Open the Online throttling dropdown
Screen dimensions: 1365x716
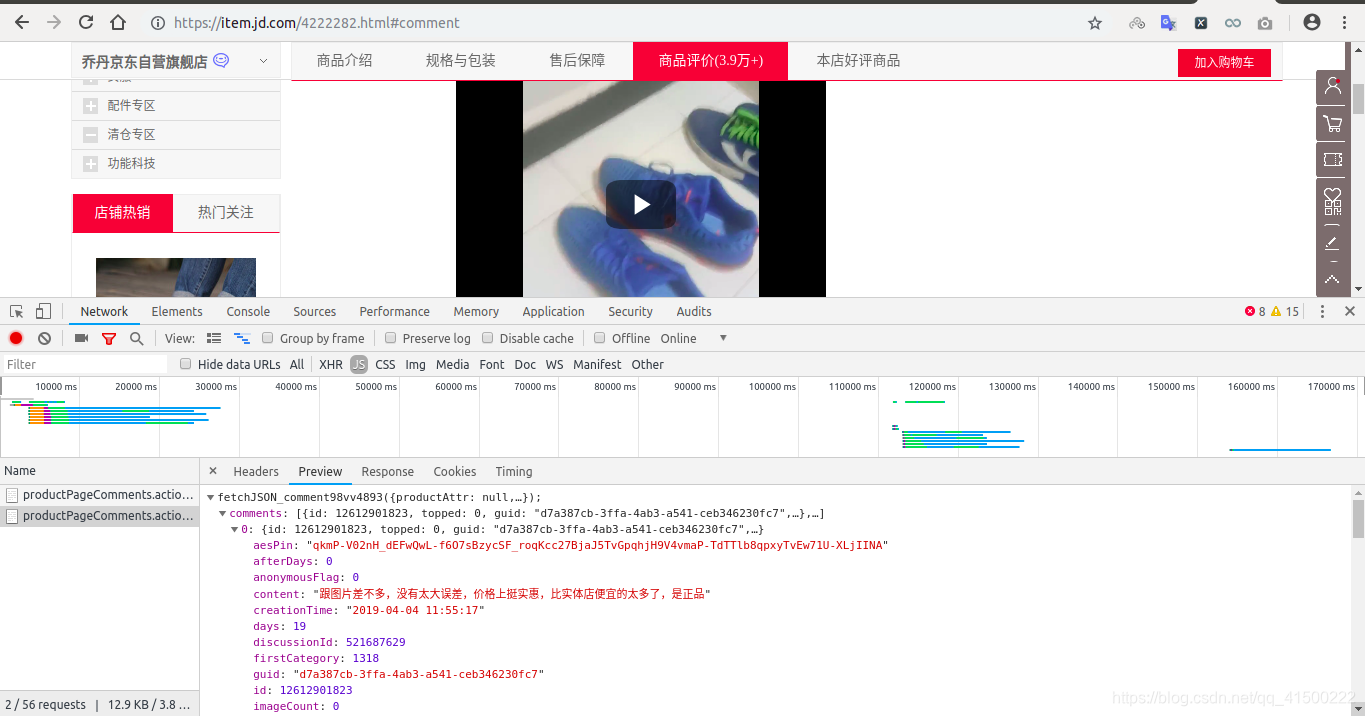(693, 338)
